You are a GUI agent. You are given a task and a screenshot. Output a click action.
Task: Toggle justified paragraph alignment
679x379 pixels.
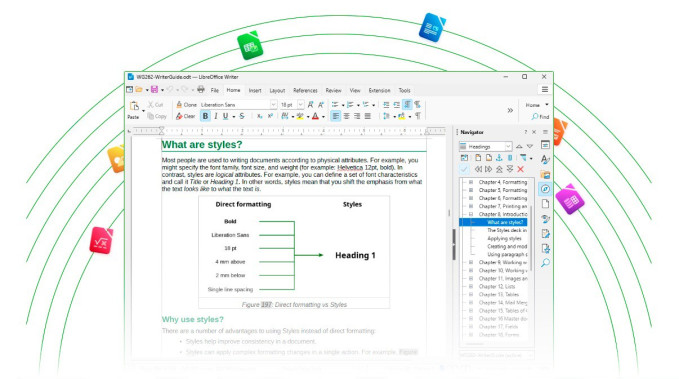[368, 116]
